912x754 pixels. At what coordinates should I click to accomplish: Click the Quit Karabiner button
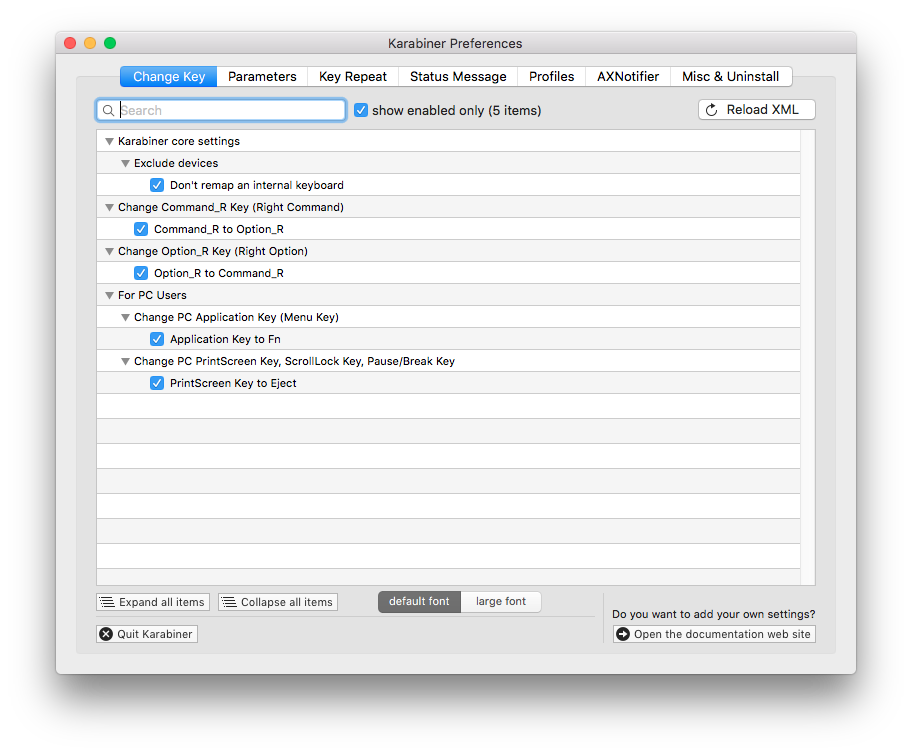[147, 634]
